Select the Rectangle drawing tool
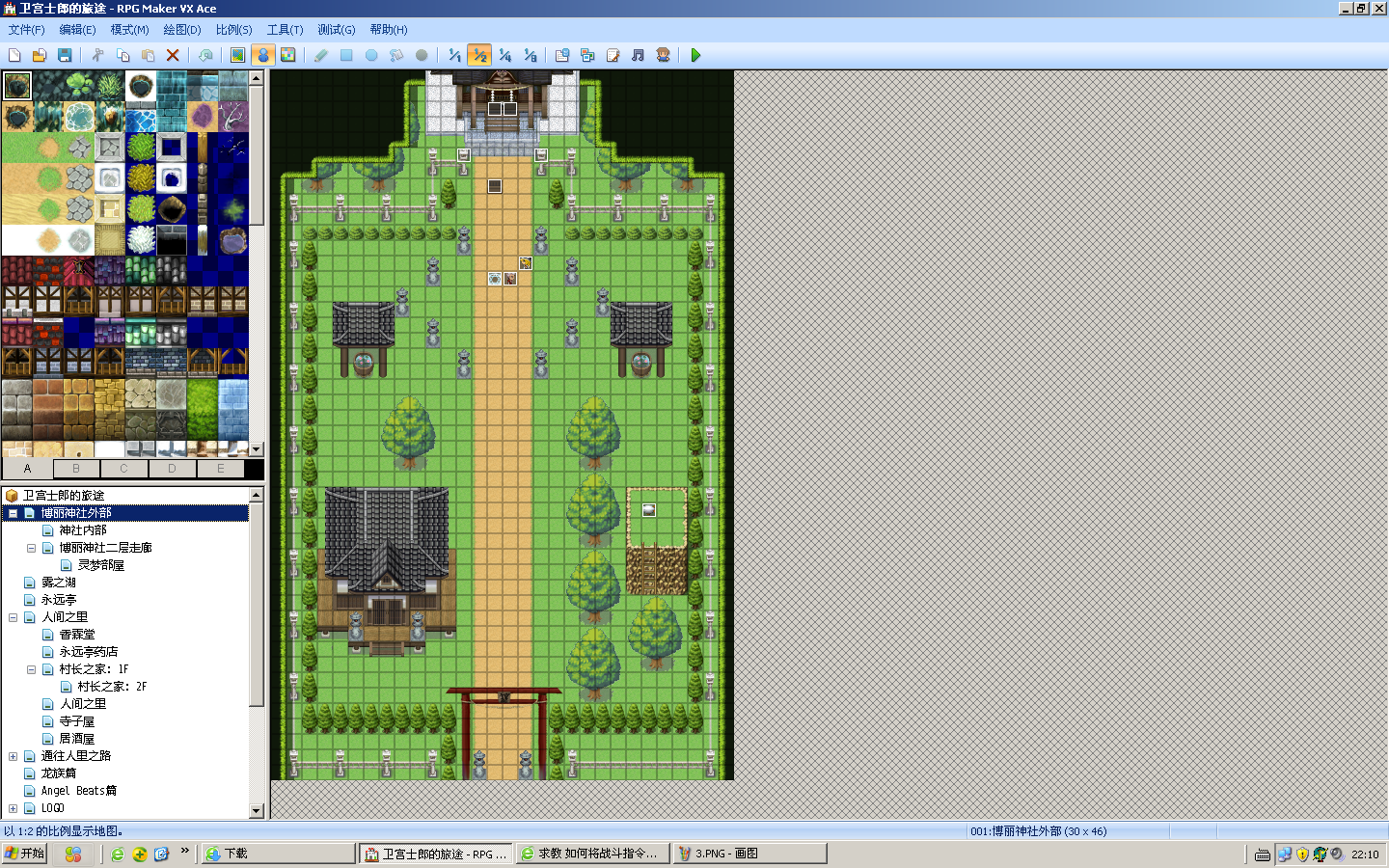Viewport: 1389px width, 868px height. point(346,55)
